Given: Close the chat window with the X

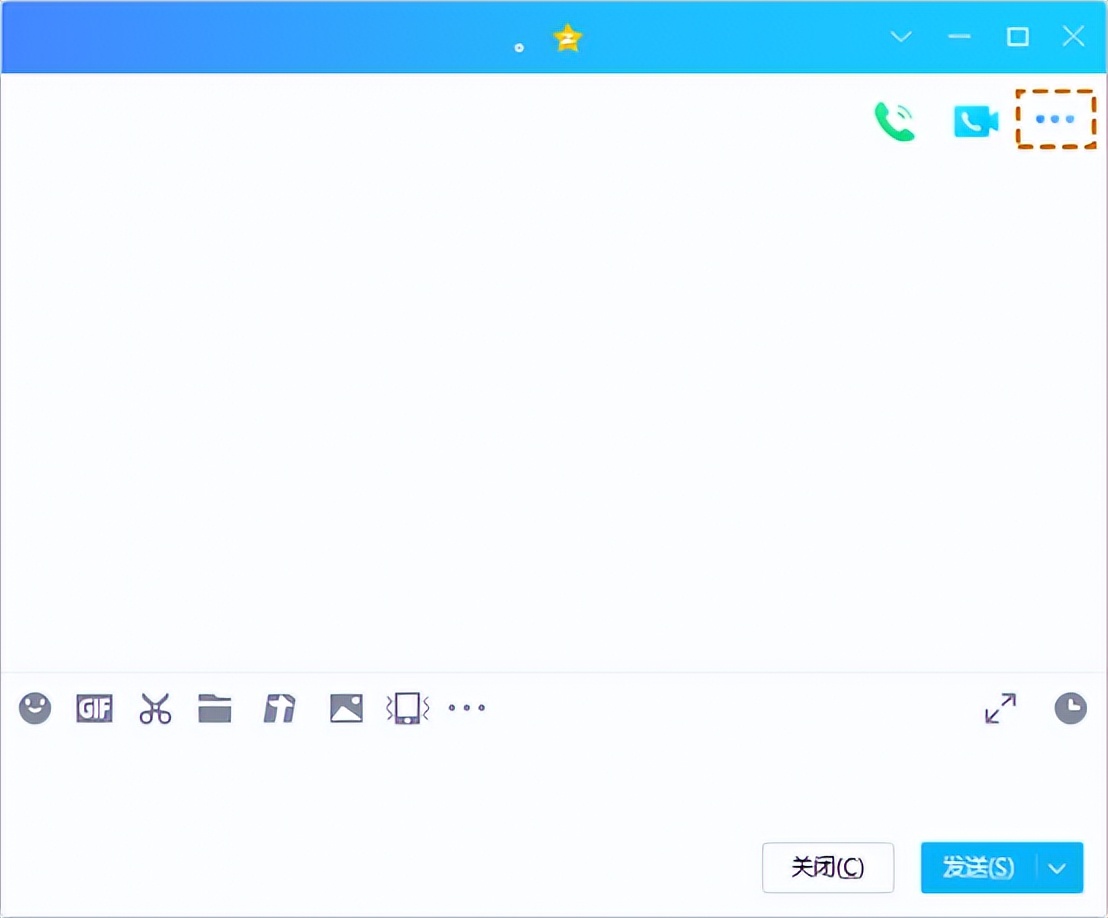Looking at the screenshot, I should 1073,36.
